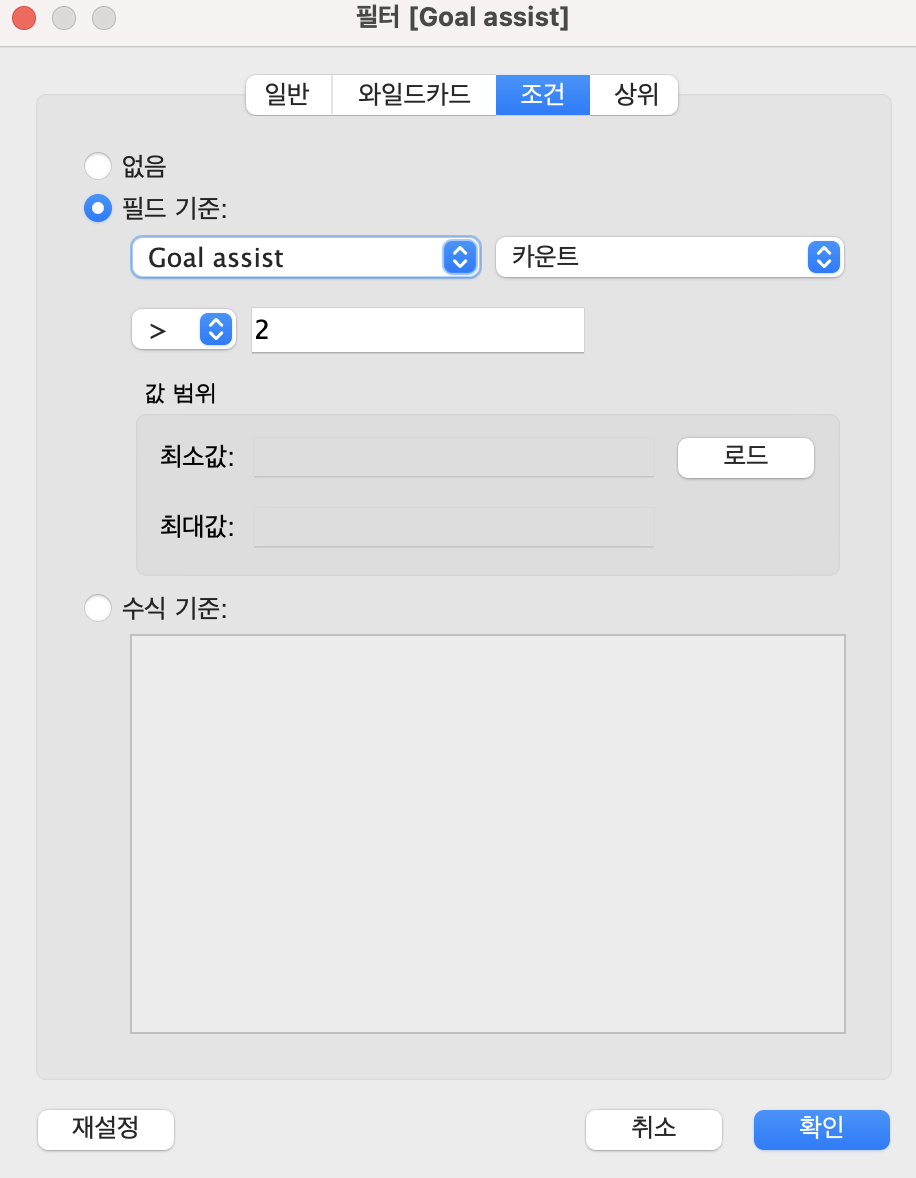Switch to the 일반 tab
Image resolution: width=916 pixels, height=1178 pixels.
[x=288, y=95]
